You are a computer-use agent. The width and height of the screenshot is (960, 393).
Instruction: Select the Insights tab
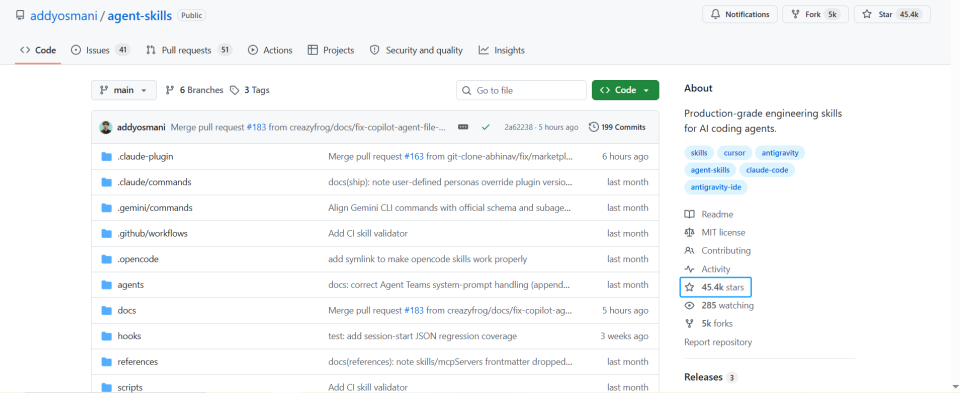(x=501, y=50)
